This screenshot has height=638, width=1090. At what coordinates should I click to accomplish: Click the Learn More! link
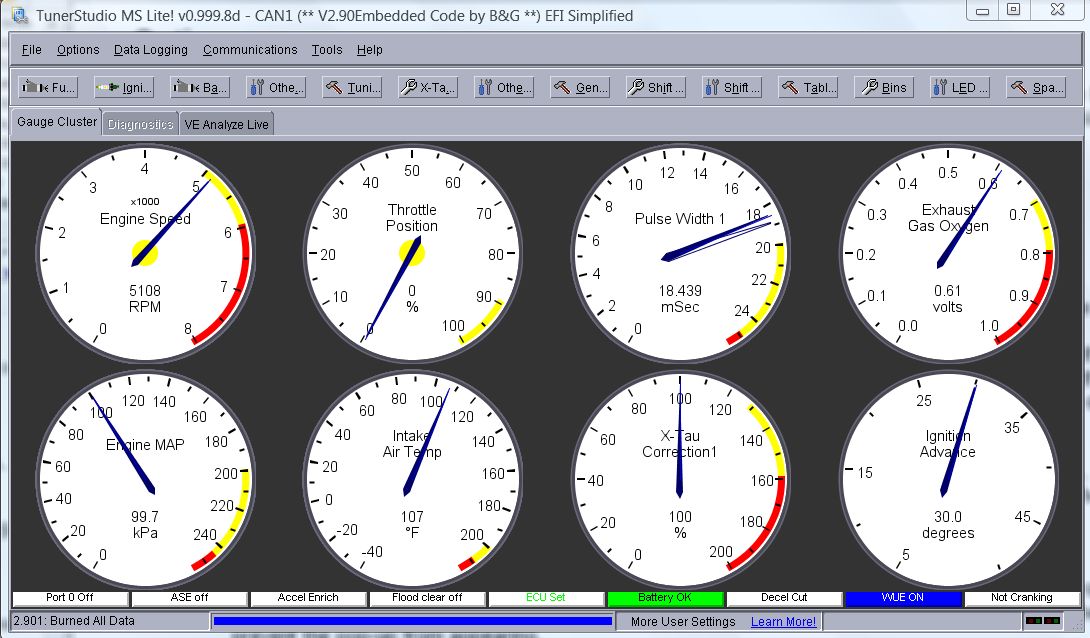point(784,621)
